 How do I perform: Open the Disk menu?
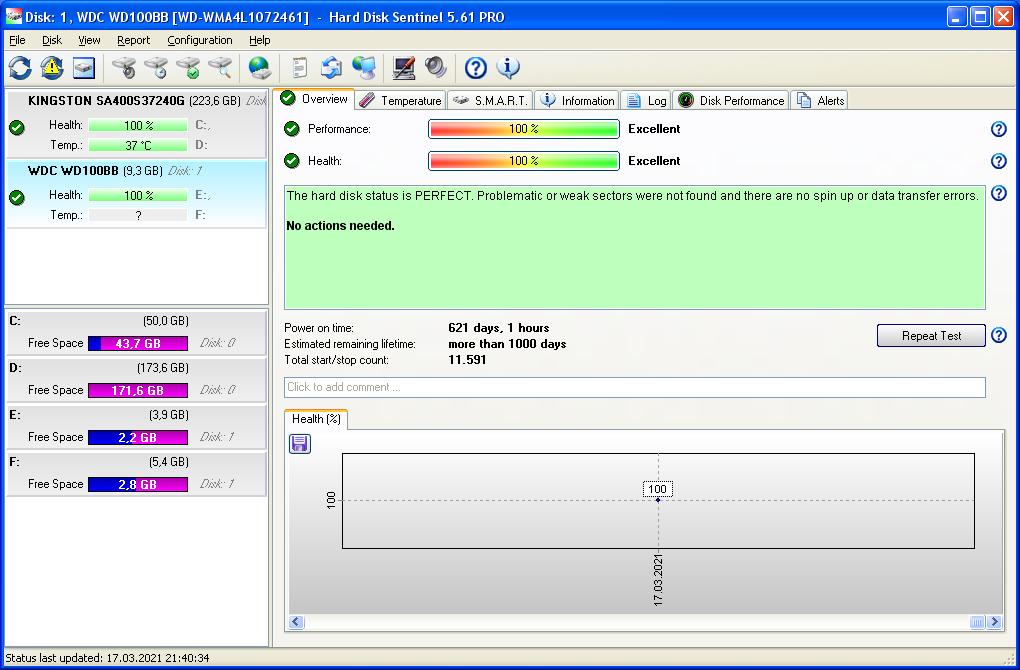click(x=52, y=40)
